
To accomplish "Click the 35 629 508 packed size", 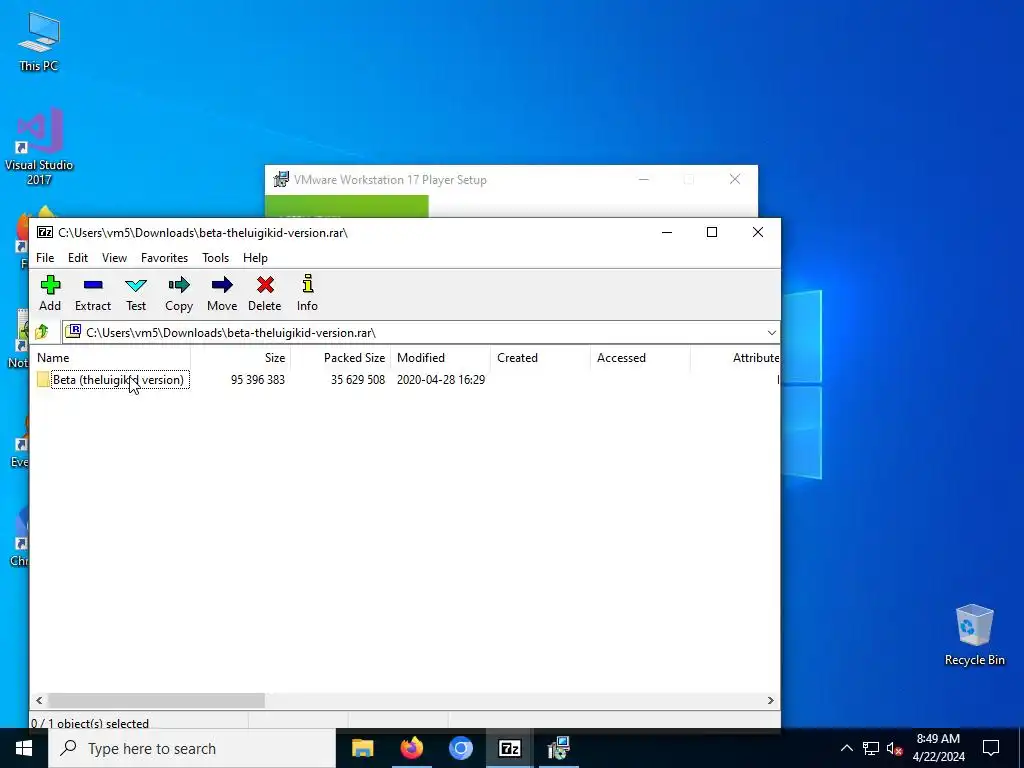I will coord(358,379).
